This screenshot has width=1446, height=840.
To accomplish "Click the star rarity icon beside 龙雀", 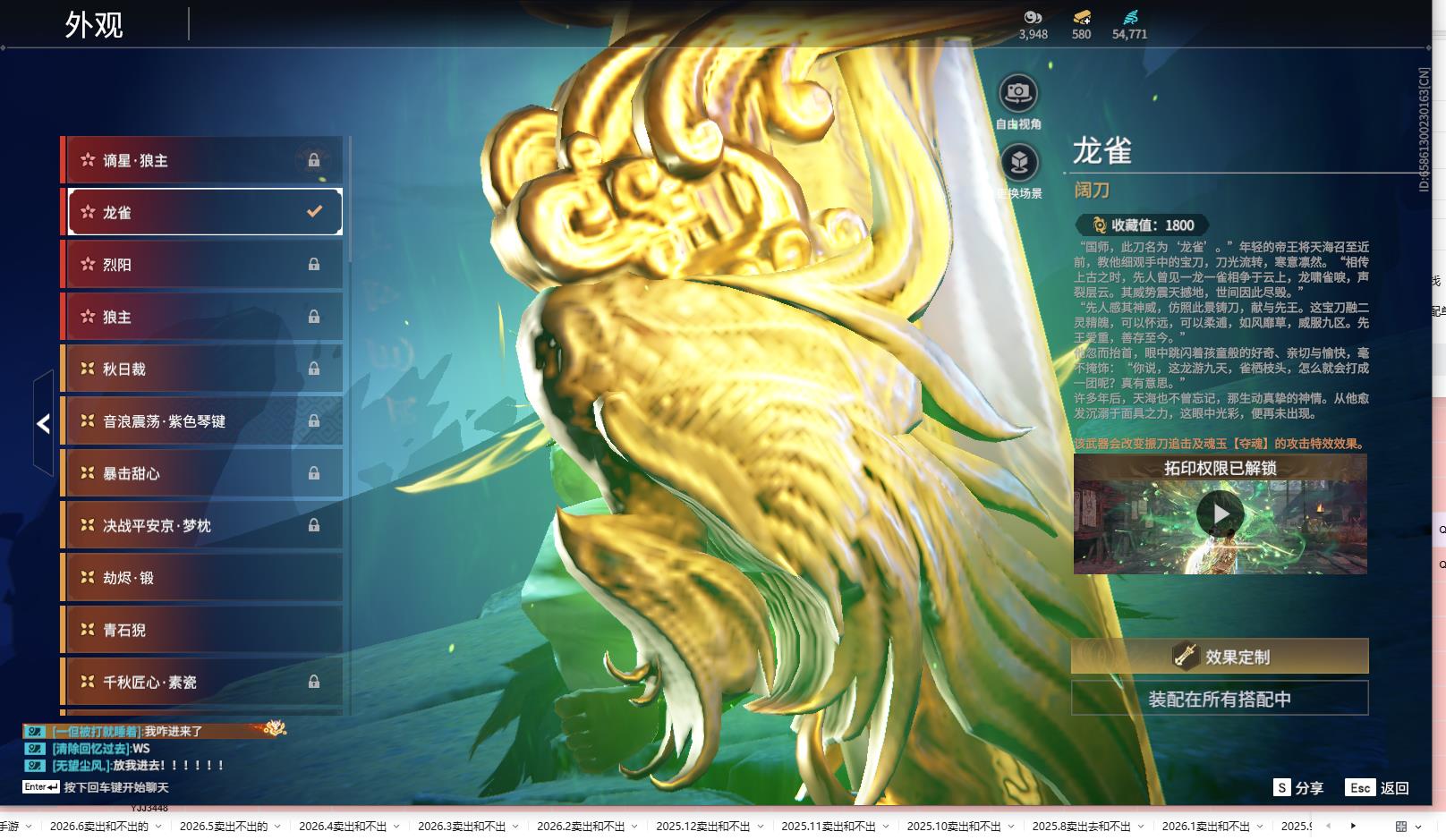I will click(88, 212).
